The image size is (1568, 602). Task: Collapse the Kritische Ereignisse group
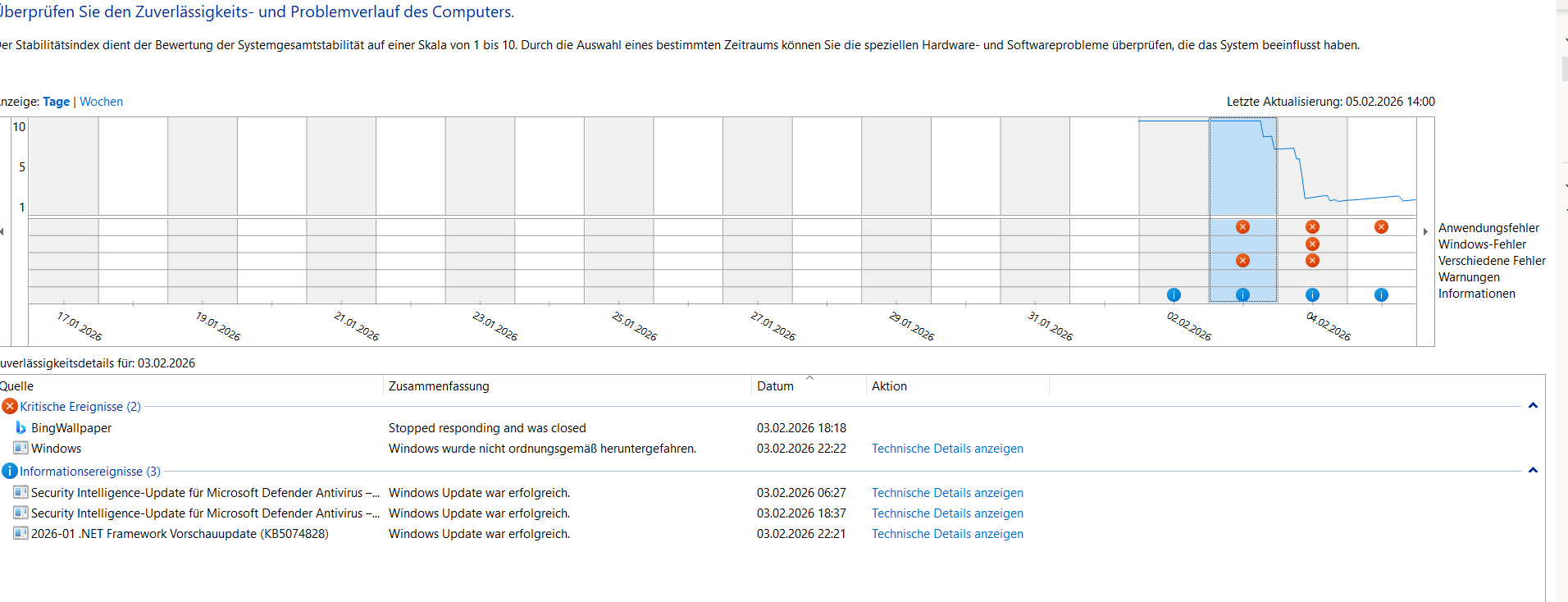point(1533,406)
